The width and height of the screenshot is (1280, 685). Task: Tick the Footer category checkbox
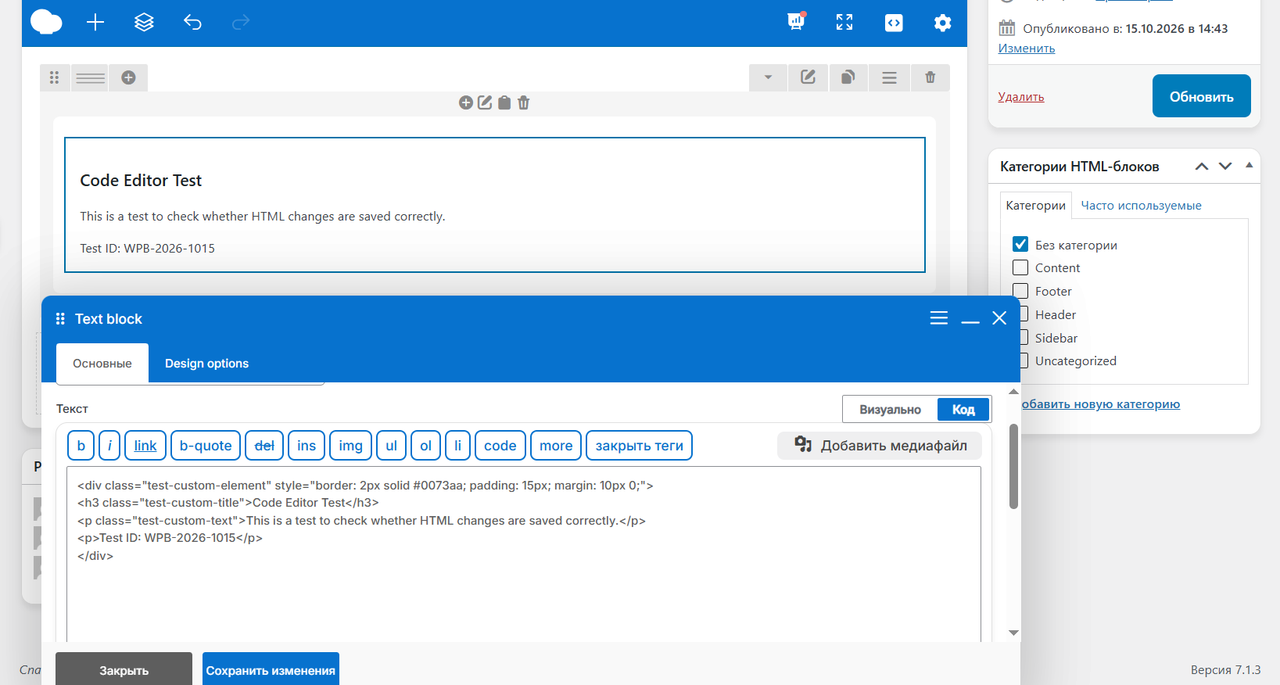(1020, 291)
